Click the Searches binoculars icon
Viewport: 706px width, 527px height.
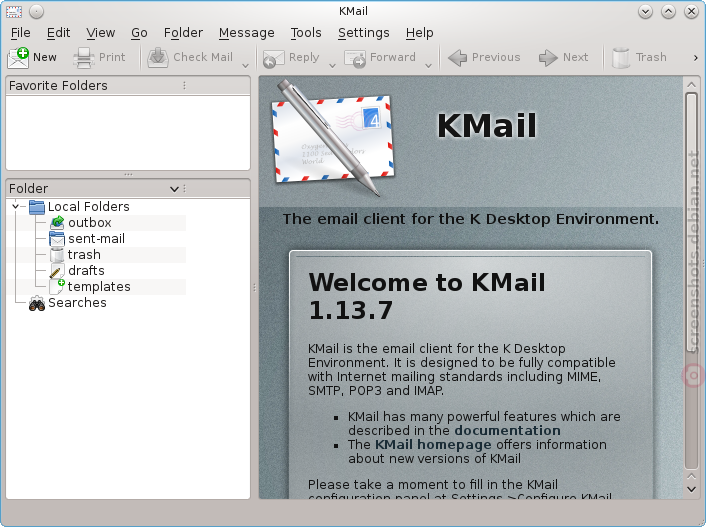pyautogui.click(x=37, y=304)
